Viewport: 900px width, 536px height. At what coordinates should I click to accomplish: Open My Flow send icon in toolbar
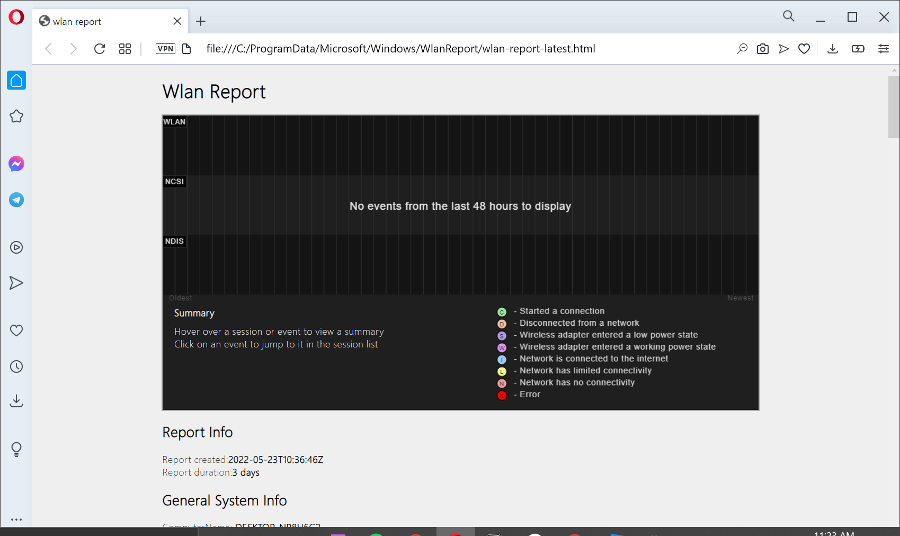783,49
